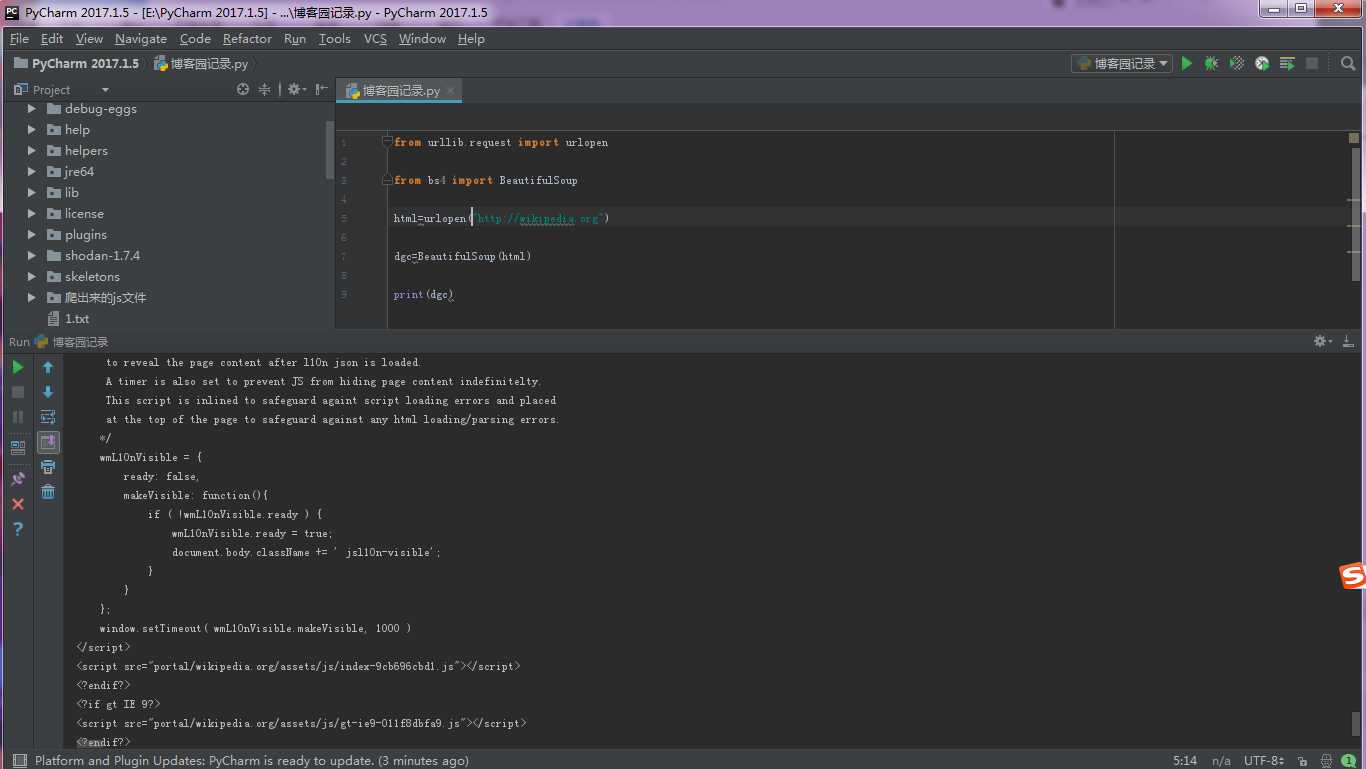
Task: Open Help menu
Action: pyautogui.click(x=471, y=38)
